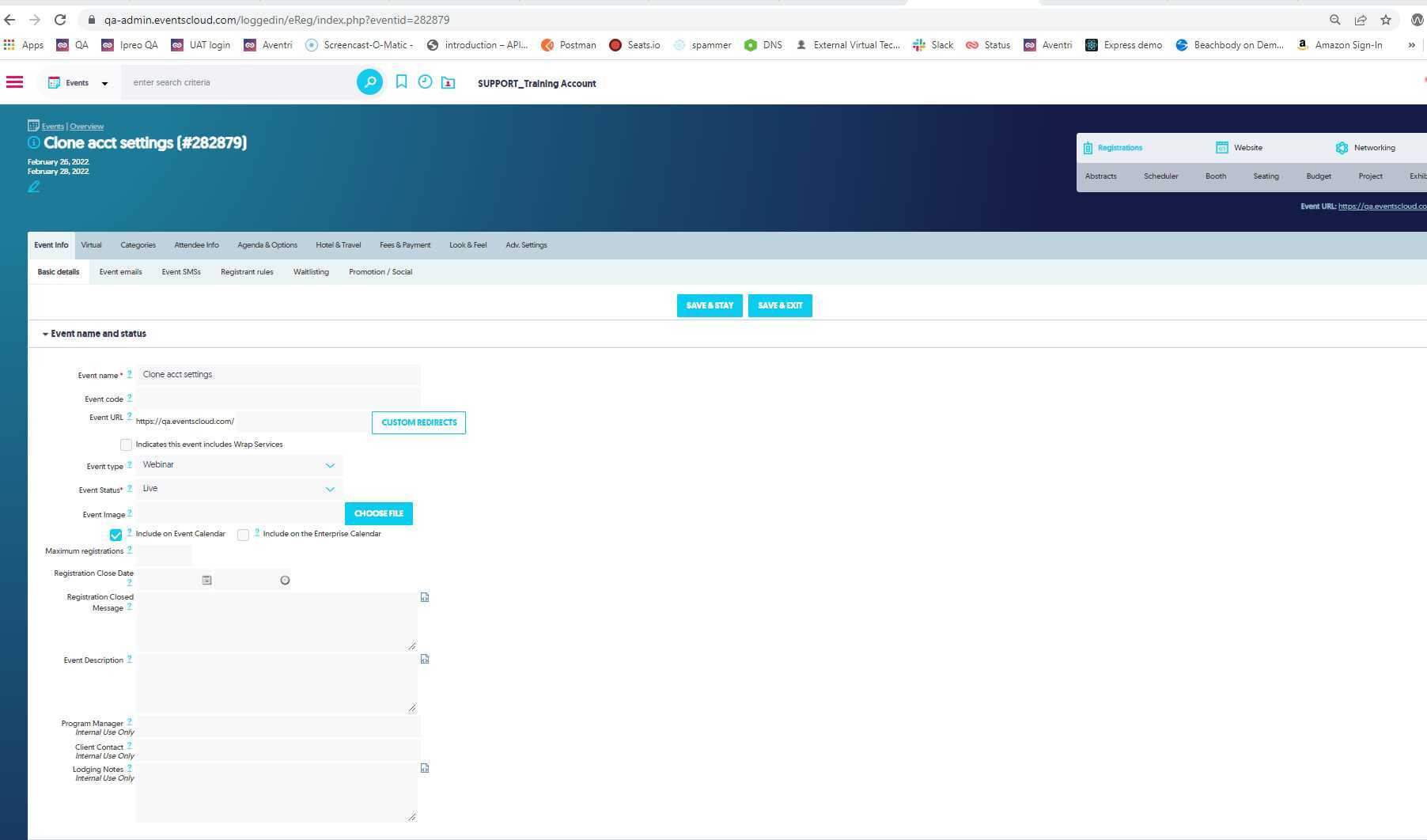Check the Wrap Services checkbox
1427x840 pixels.
click(x=126, y=445)
